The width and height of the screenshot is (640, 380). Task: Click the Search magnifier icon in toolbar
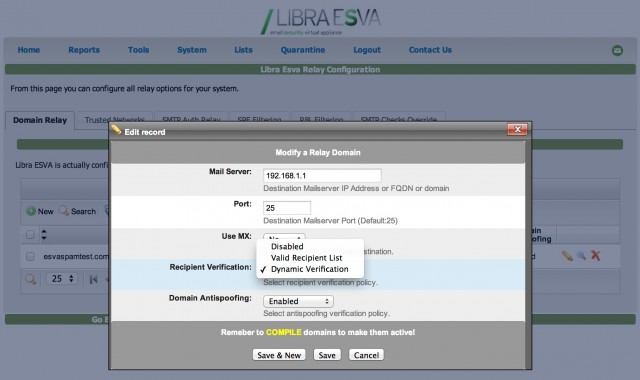(63, 211)
